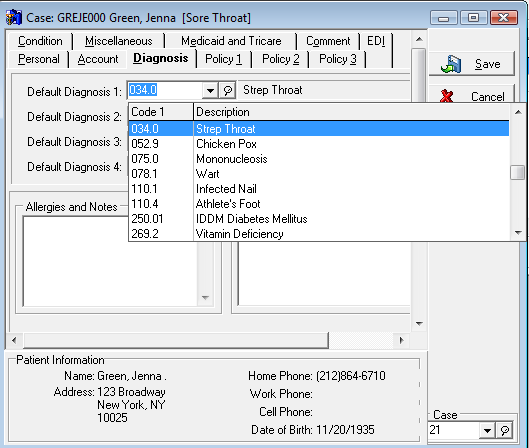Click the red X Cancel icon
529x448 pixels.
pyautogui.click(x=447, y=96)
